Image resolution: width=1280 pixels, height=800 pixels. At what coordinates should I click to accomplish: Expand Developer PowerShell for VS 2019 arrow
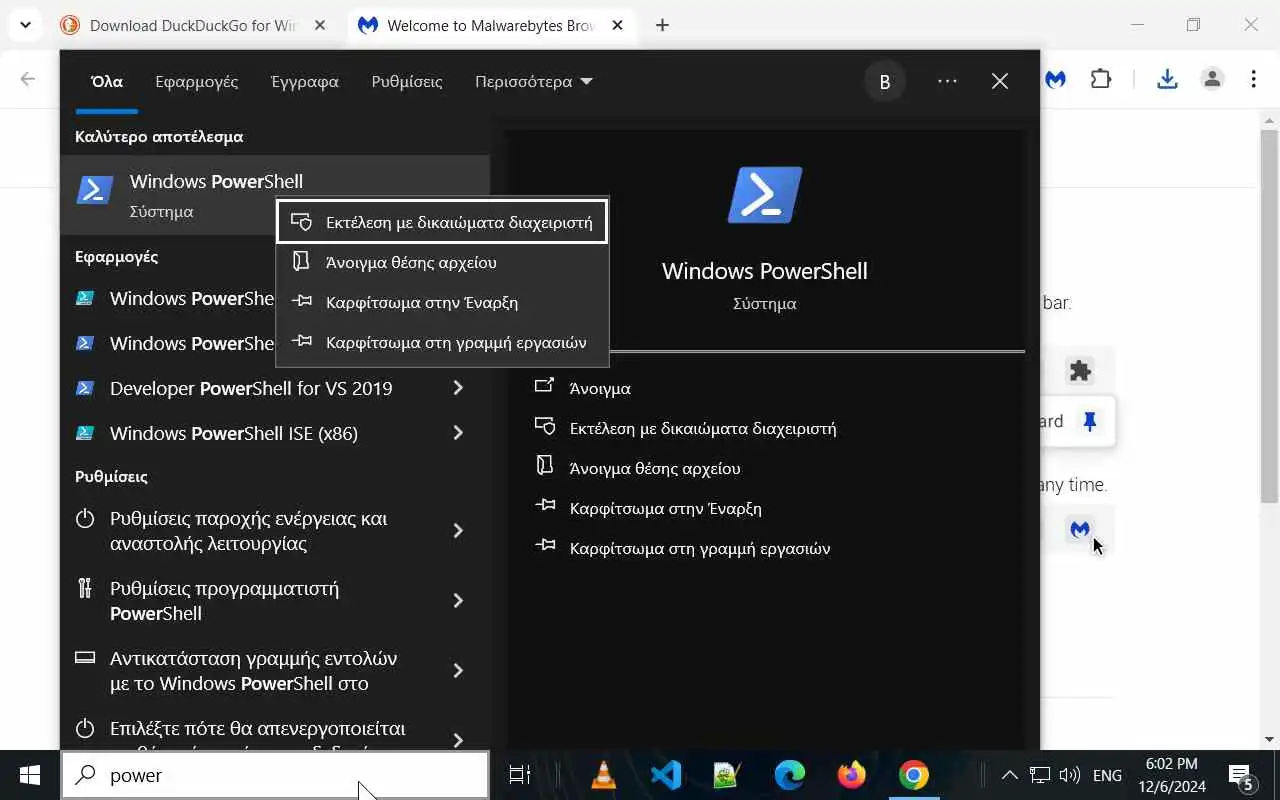point(458,388)
